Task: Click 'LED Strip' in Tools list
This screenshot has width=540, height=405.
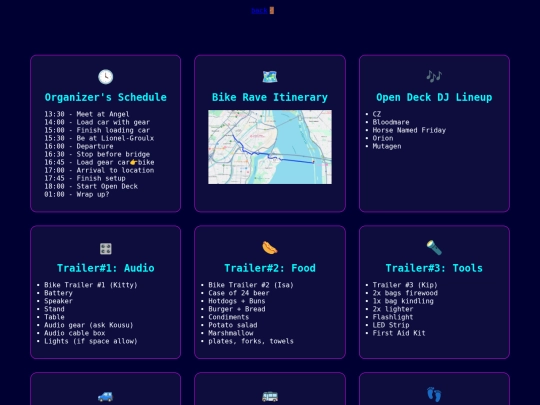Action: click(391, 325)
